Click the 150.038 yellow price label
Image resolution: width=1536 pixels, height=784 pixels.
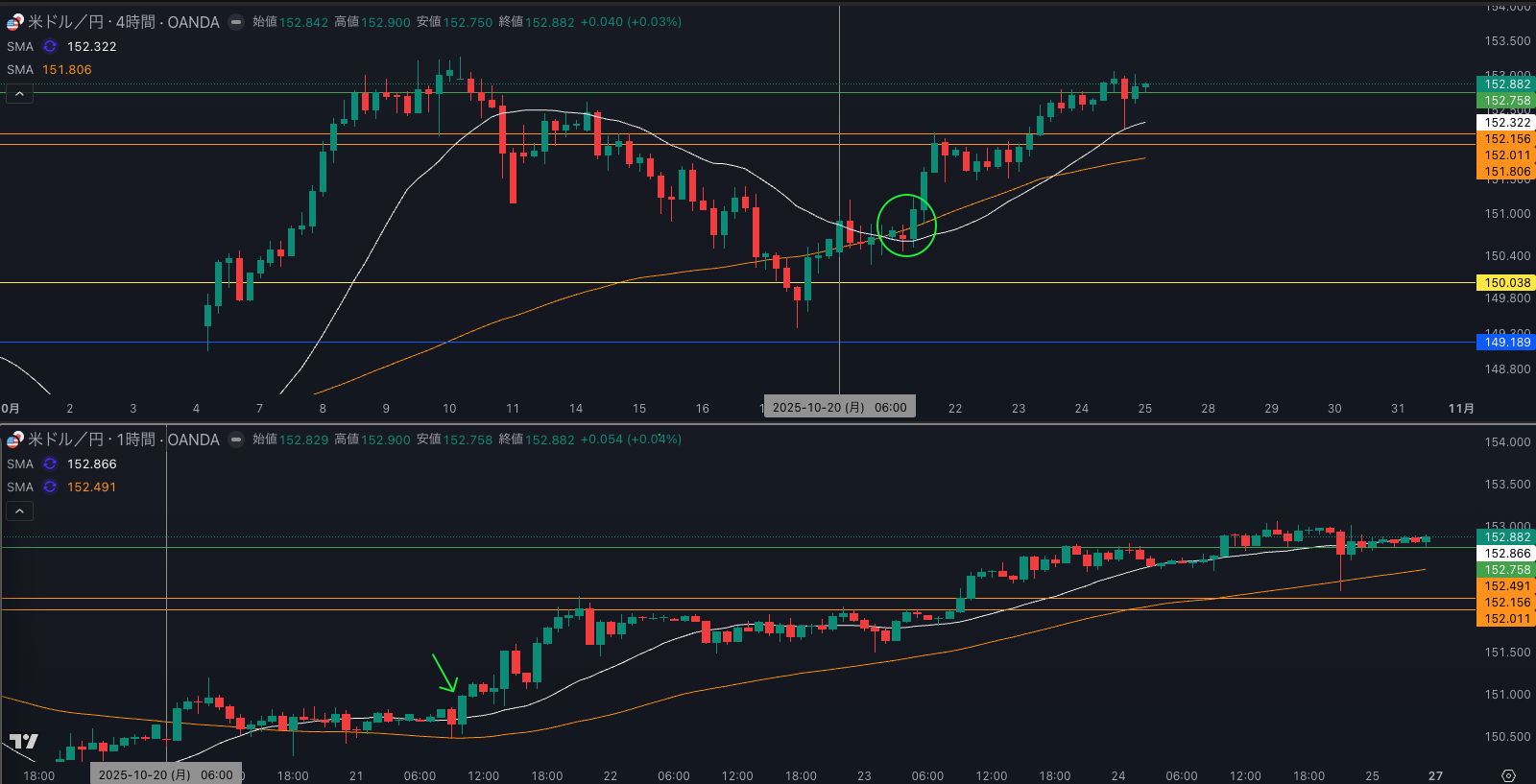pyautogui.click(x=1506, y=283)
